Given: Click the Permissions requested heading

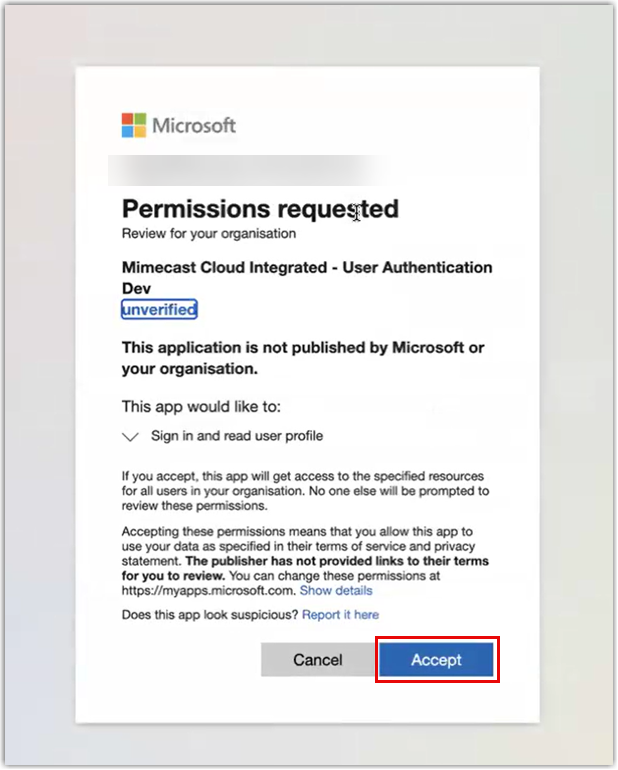Looking at the screenshot, I should 260,209.
